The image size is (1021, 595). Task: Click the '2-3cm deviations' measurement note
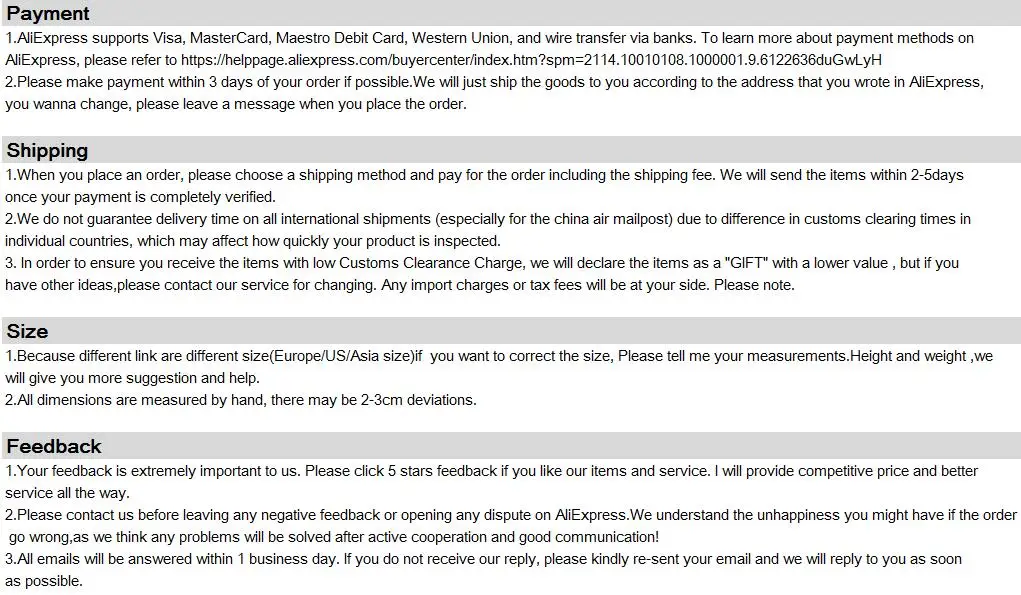coord(241,400)
